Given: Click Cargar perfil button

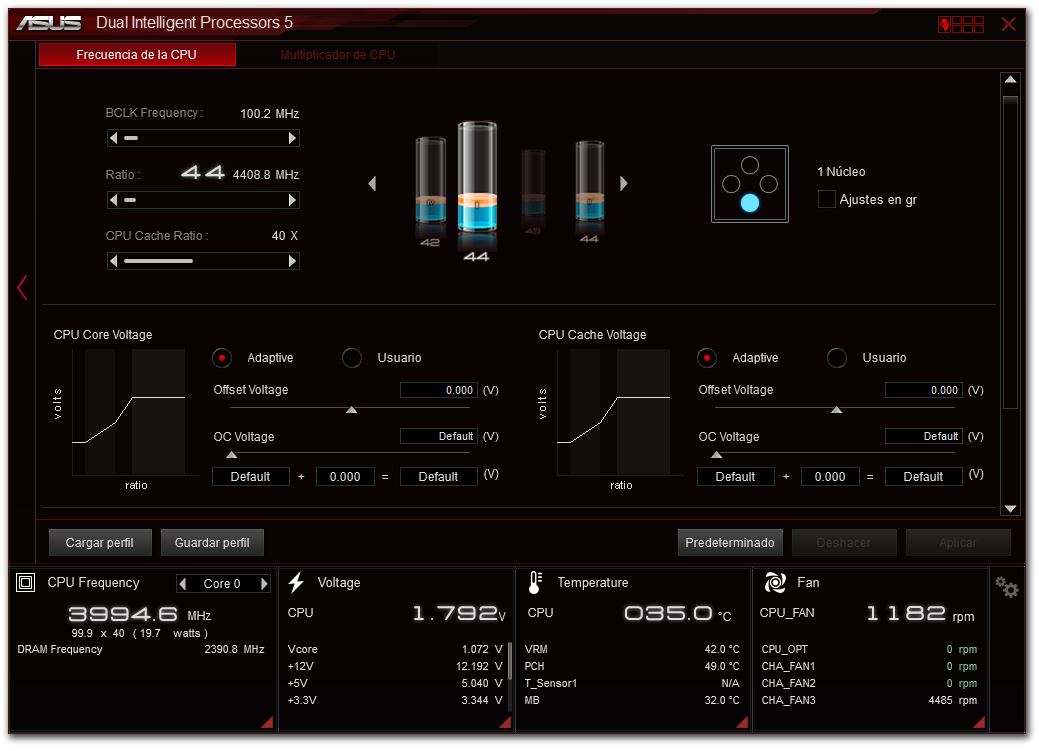Looking at the screenshot, I should (100, 542).
